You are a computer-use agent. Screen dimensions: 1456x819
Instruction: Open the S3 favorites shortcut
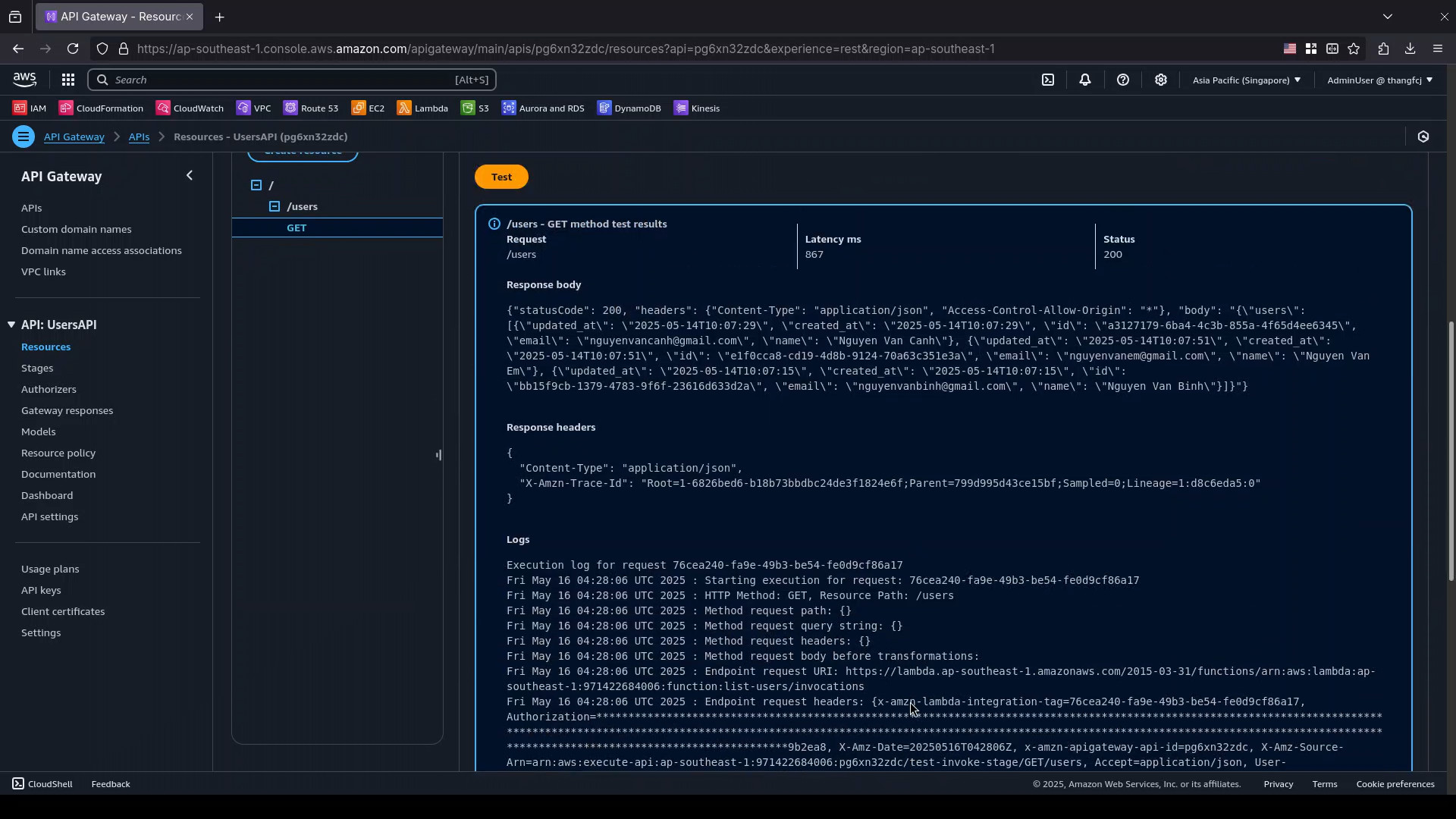[x=475, y=108]
